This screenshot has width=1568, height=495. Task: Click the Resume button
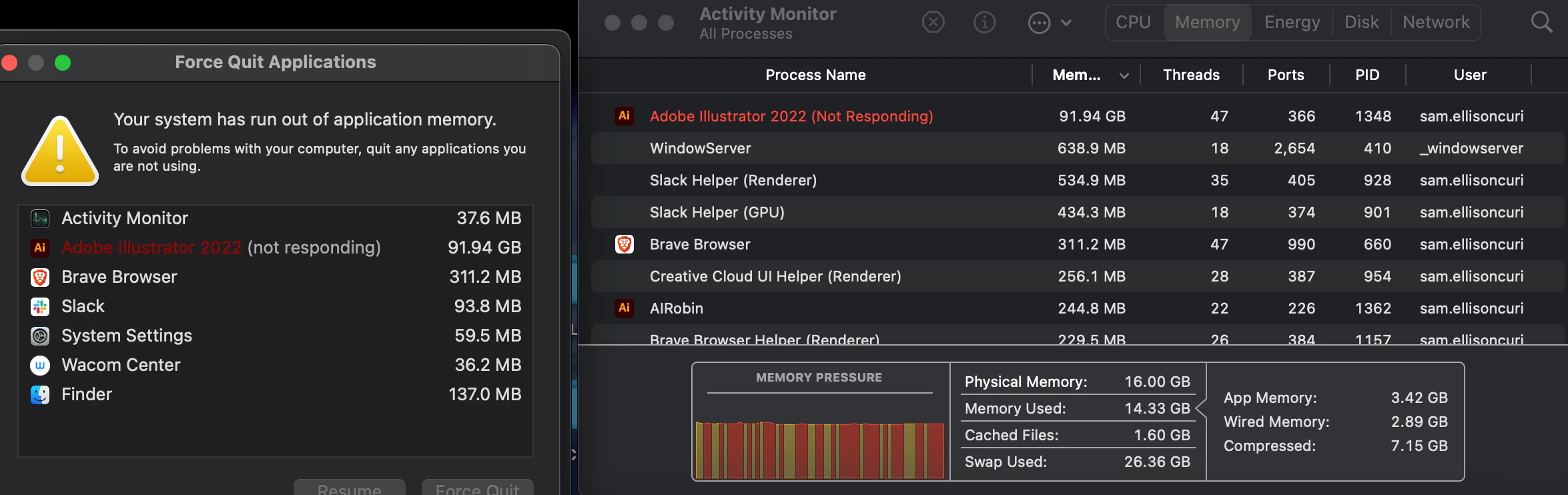tap(350, 488)
